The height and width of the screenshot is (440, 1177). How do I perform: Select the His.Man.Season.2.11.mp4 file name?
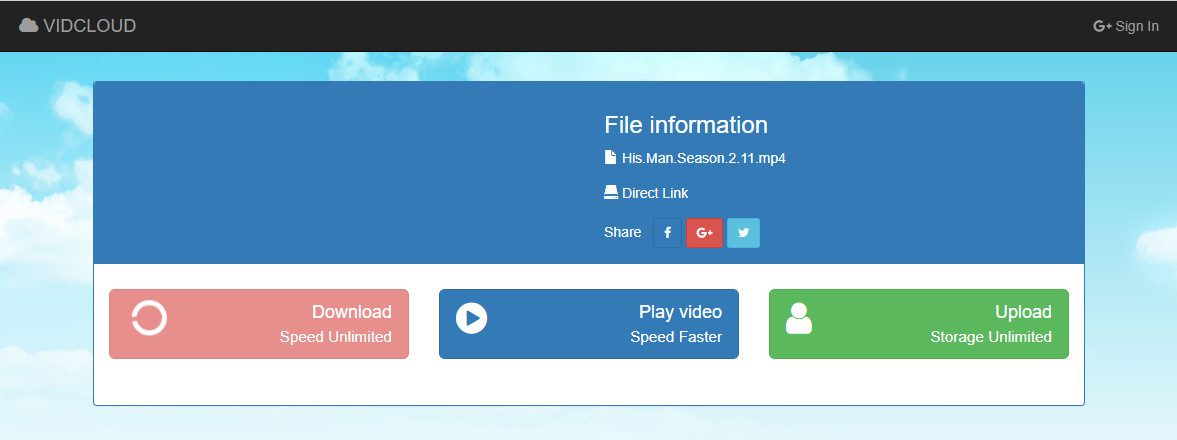point(703,158)
